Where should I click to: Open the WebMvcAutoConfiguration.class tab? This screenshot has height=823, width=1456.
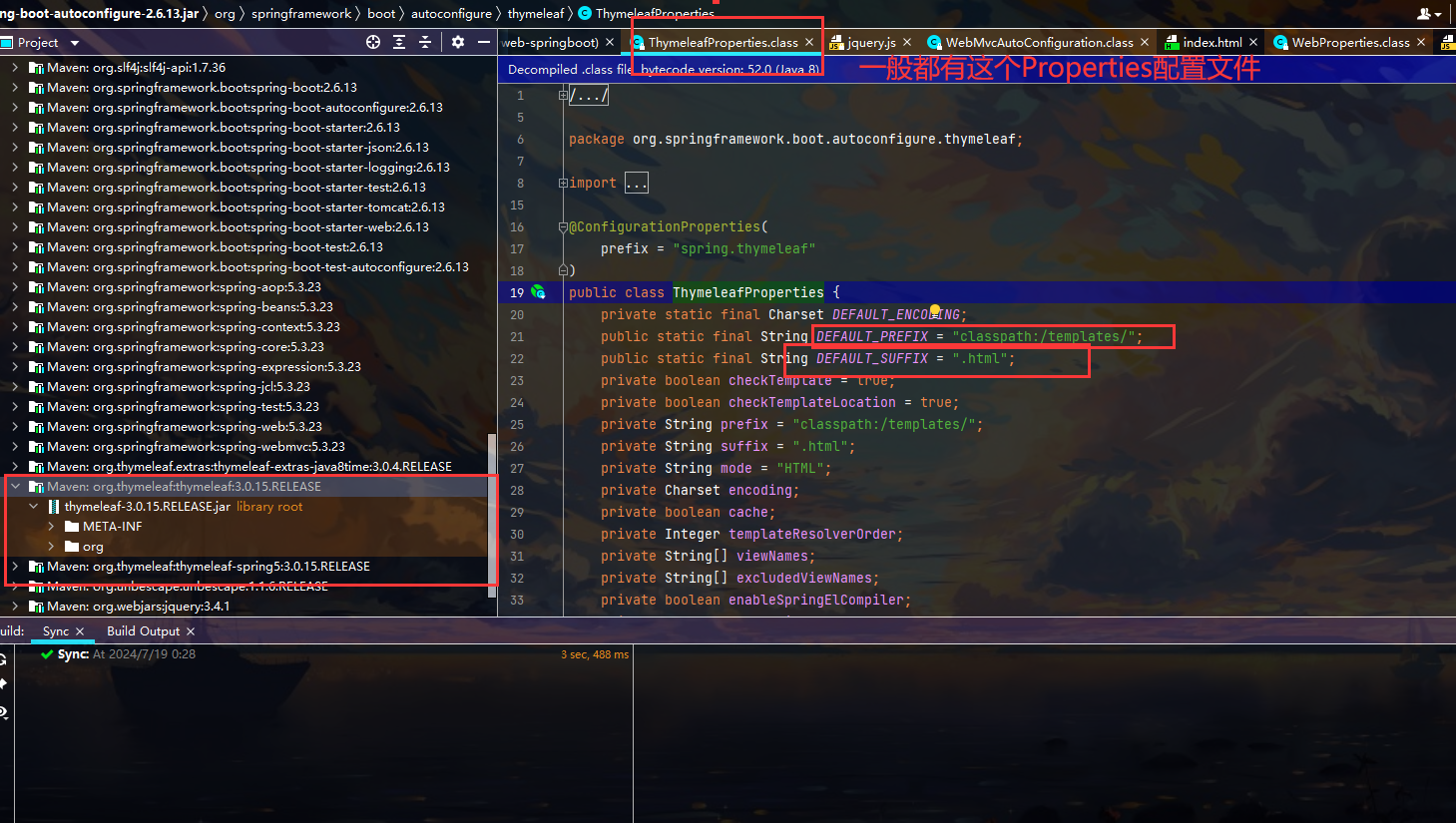(x=1038, y=42)
